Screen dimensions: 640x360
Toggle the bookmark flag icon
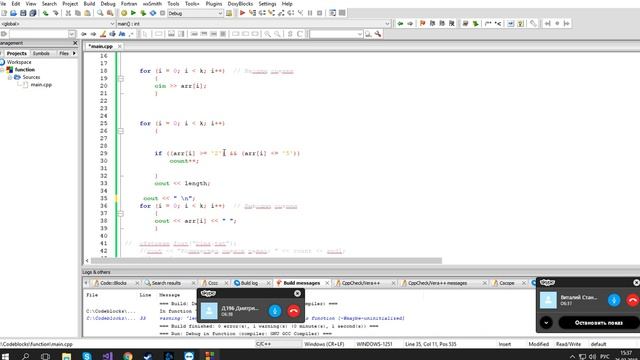click(x=422, y=24)
